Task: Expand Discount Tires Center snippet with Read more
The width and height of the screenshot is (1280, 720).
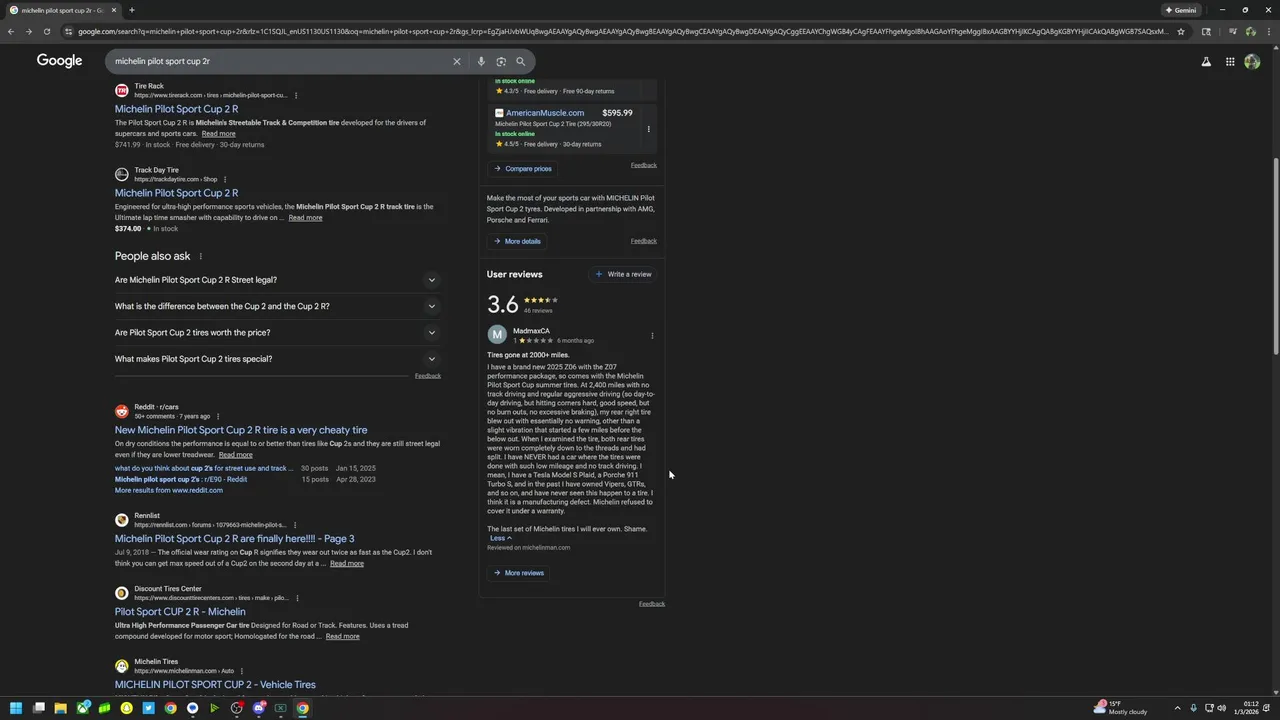Action: 342,637
